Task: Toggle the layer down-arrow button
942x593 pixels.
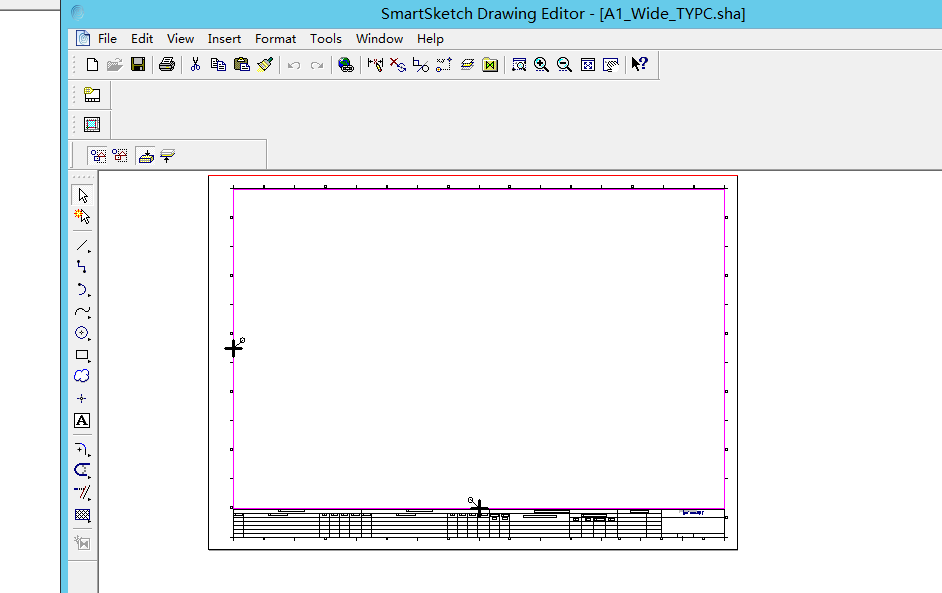Action: [x=146, y=156]
